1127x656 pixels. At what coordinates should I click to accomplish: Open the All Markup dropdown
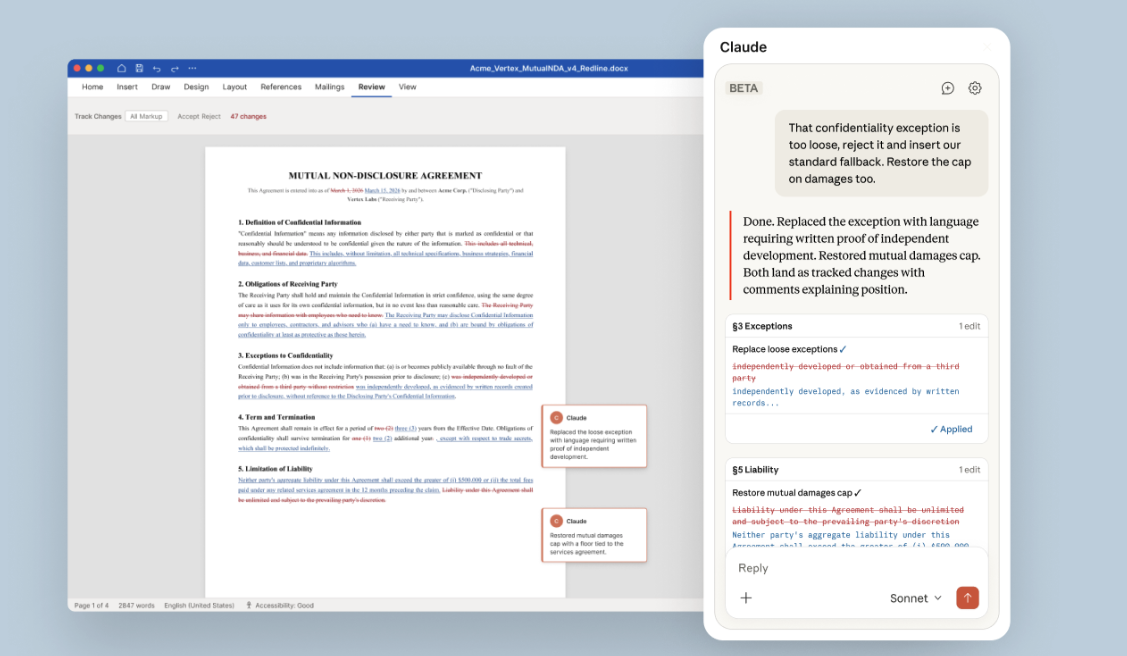146,117
